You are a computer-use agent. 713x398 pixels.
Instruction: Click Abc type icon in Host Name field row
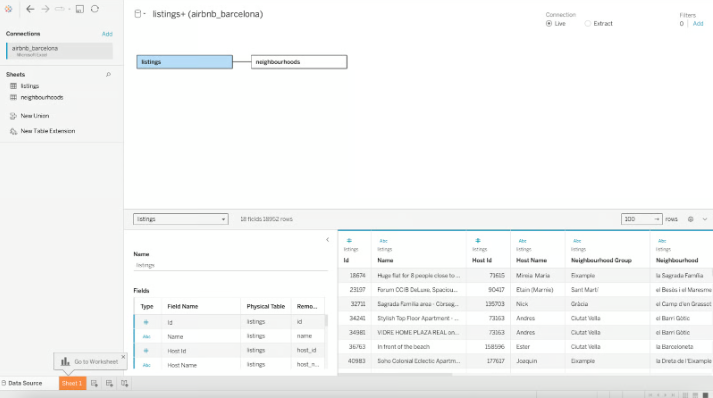[146, 365]
